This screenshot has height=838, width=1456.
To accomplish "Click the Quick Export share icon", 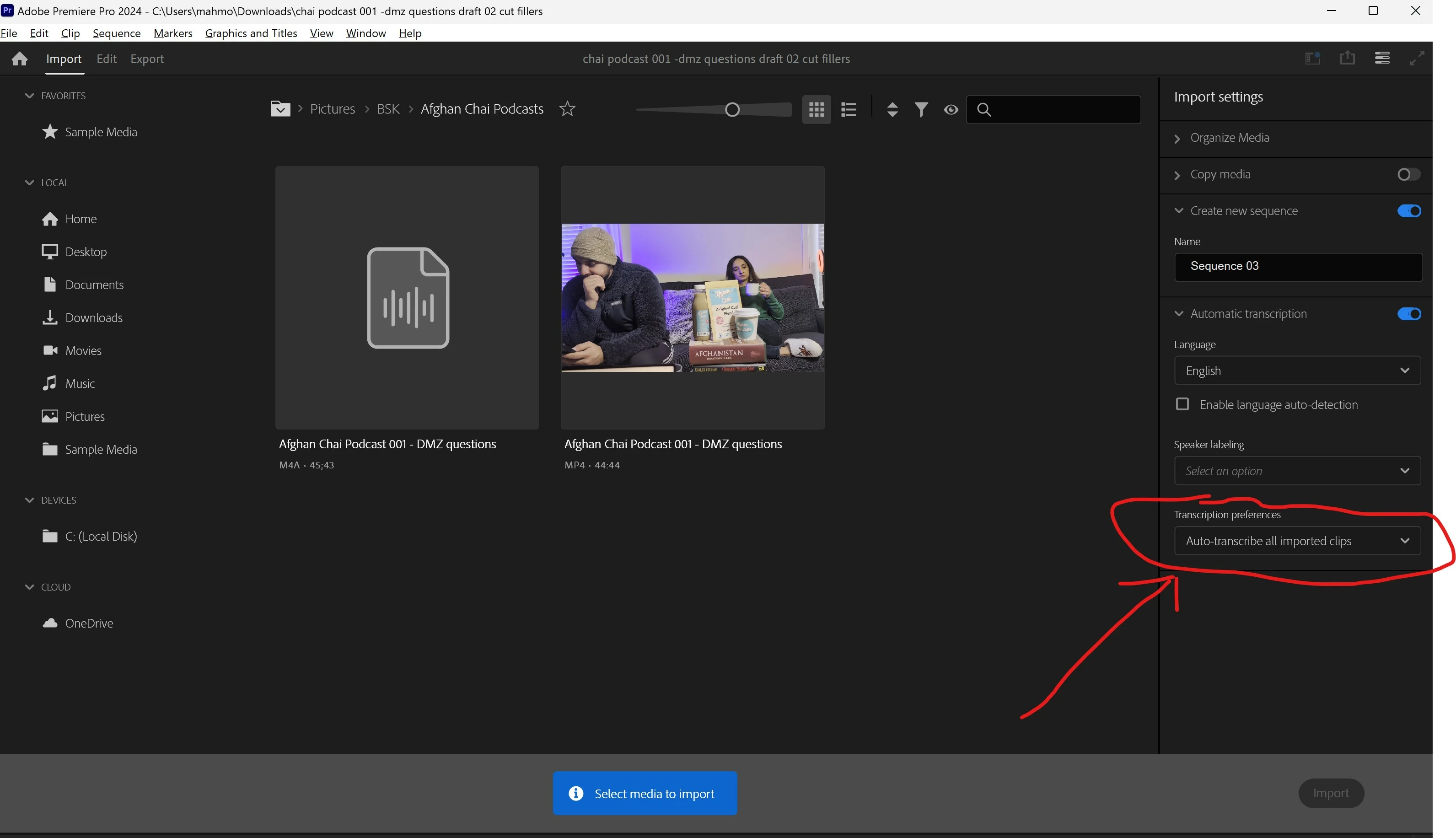I will [x=1347, y=58].
